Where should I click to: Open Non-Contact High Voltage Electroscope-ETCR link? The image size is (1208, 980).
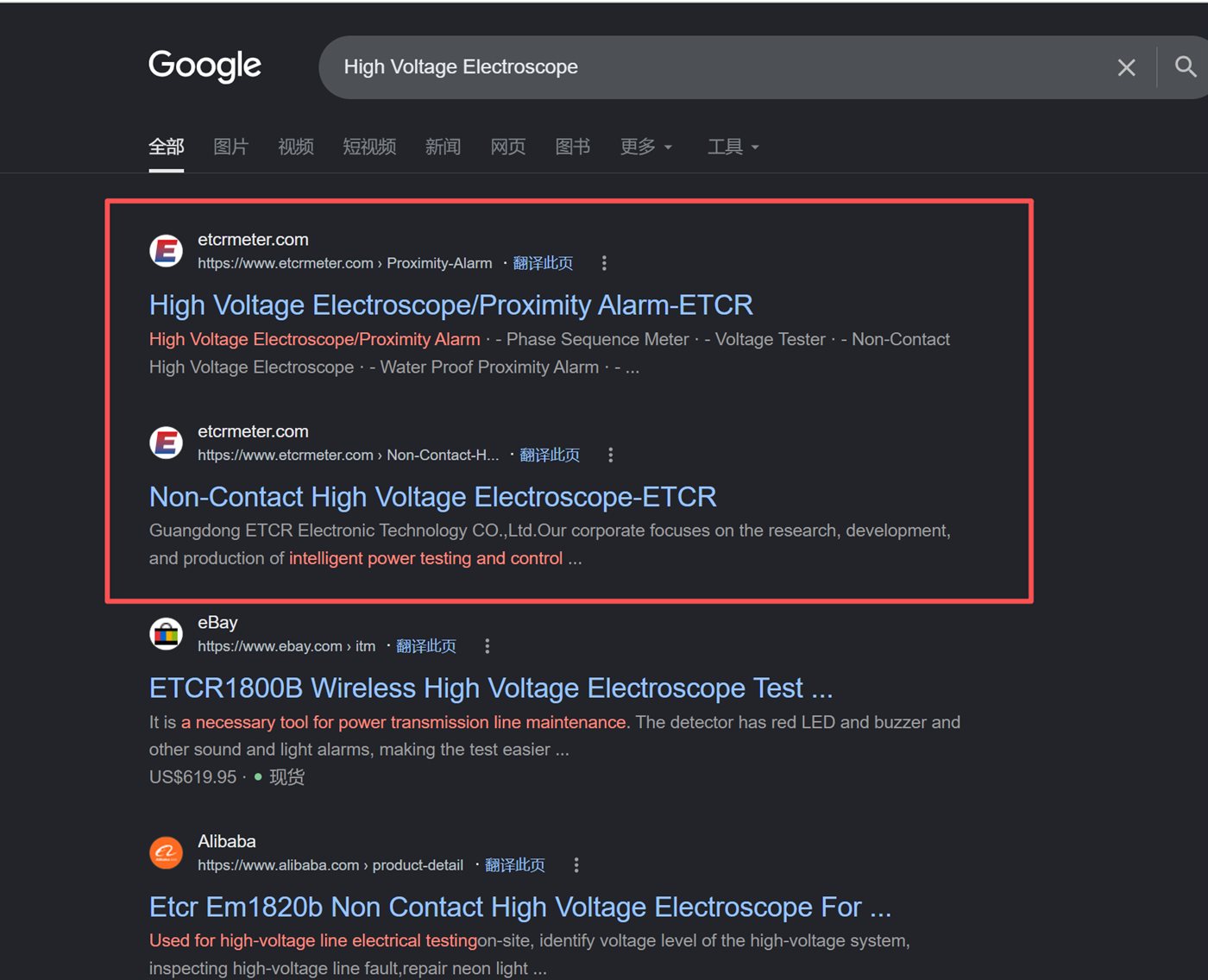coord(432,497)
